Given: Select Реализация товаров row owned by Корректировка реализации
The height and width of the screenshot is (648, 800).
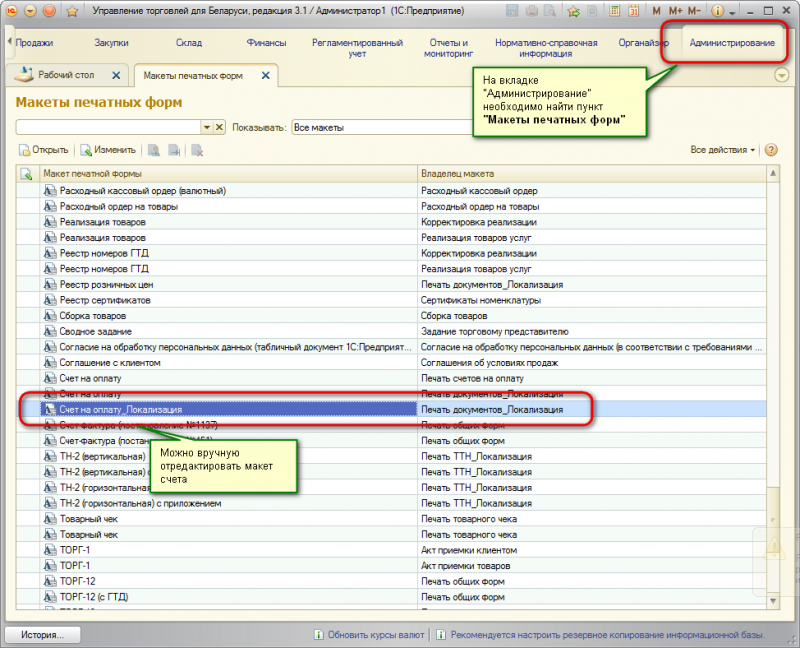Looking at the screenshot, I should click(x=391, y=222).
